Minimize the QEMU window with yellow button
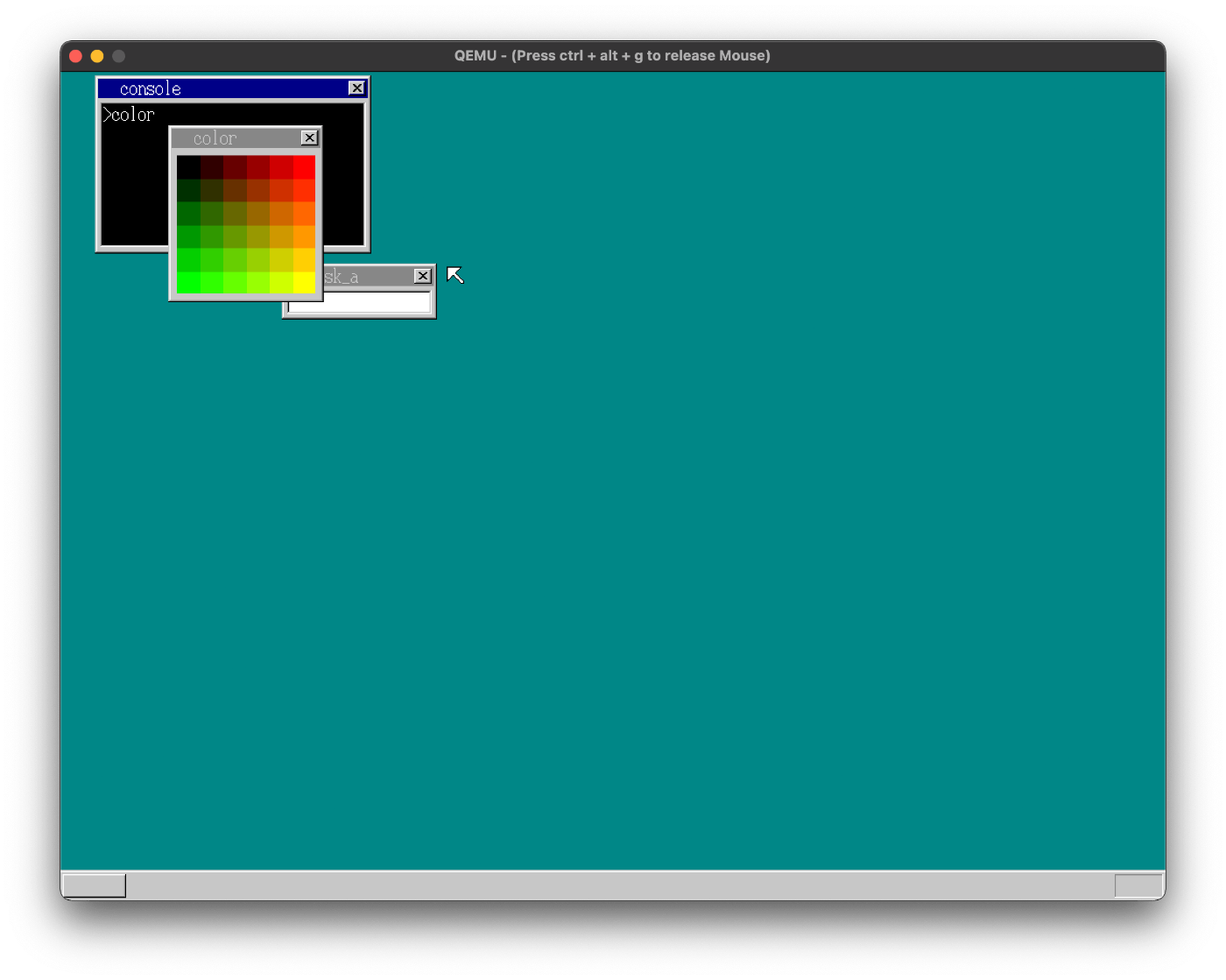1226x980 pixels. tap(97, 56)
